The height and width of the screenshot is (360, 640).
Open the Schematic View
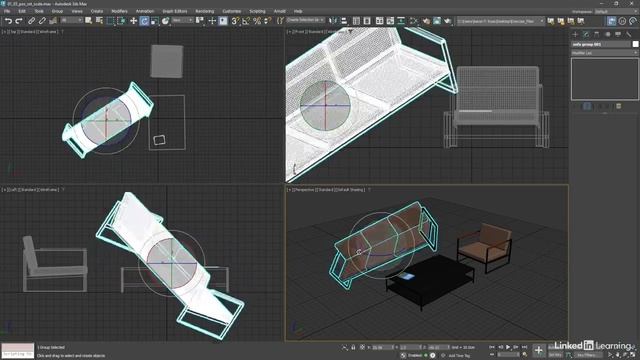(401, 21)
